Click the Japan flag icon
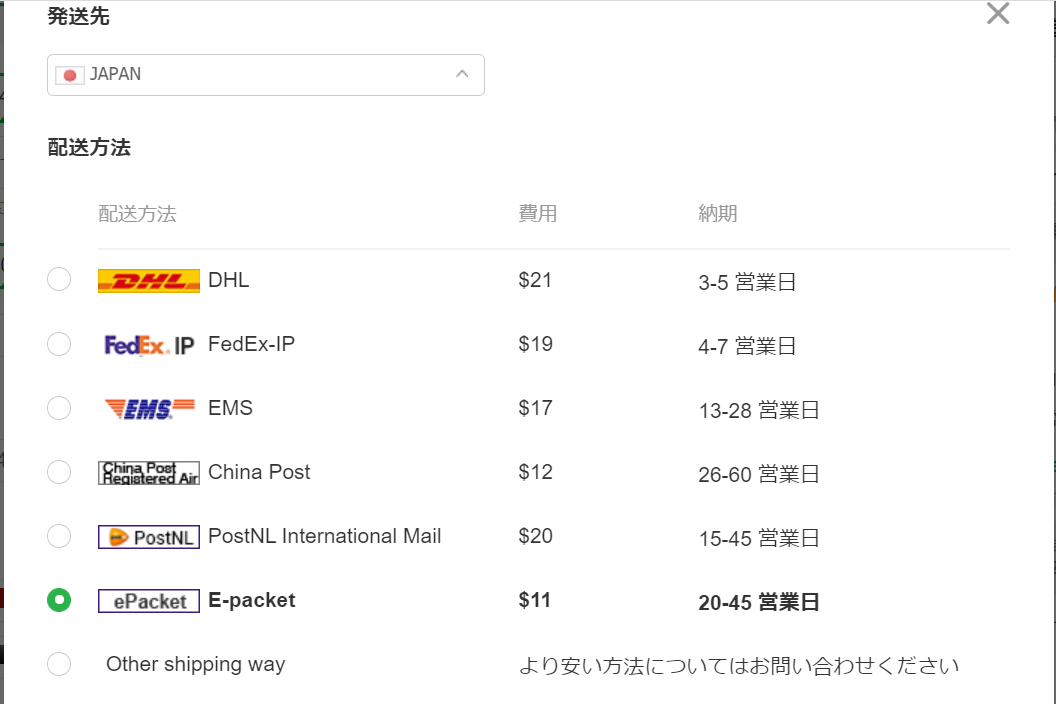This screenshot has height=704, width=1056. coord(69,75)
